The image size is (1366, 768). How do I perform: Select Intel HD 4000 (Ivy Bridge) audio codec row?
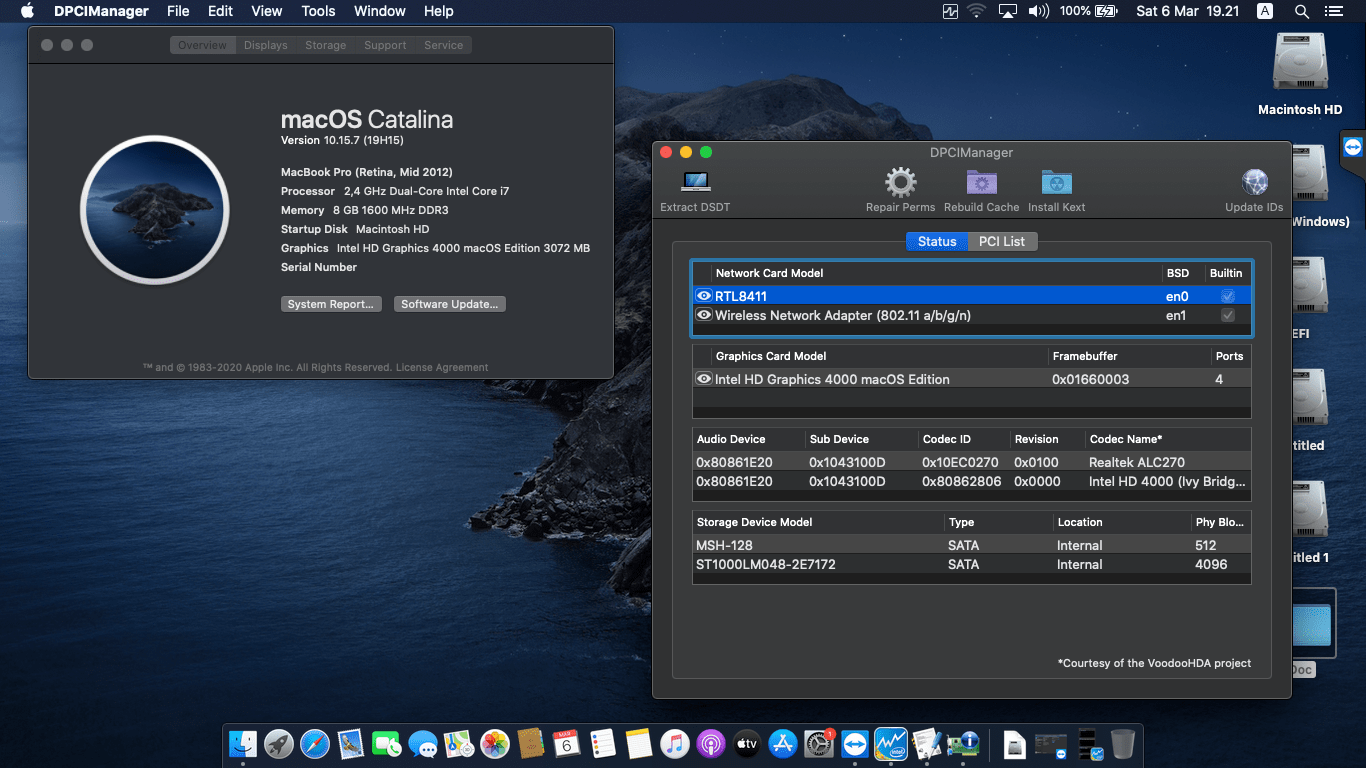click(971, 481)
